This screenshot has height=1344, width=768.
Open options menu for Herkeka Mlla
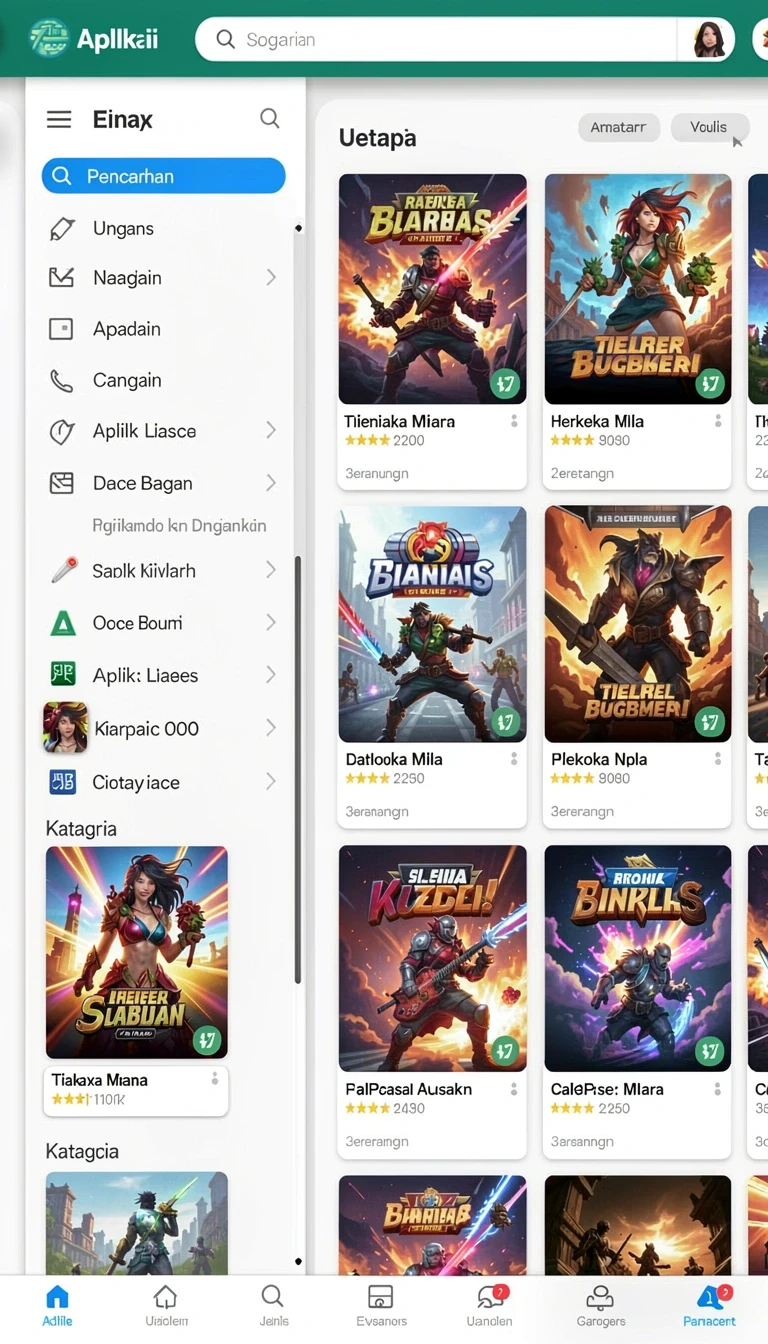(718, 421)
